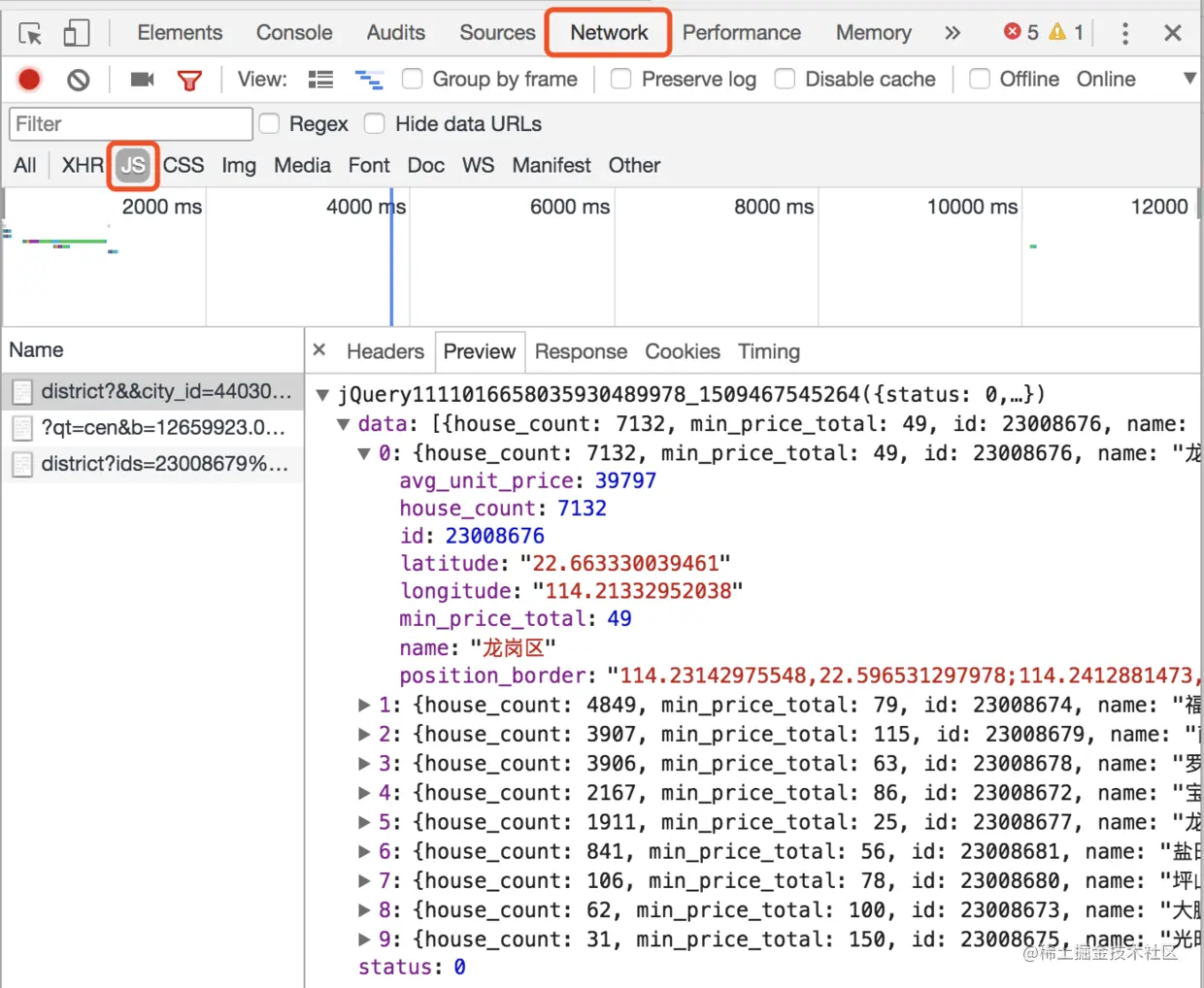Enable the Hide data URLs checkbox
Screen dimensions: 1204x988
pyautogui.click(x=375, y=123)
